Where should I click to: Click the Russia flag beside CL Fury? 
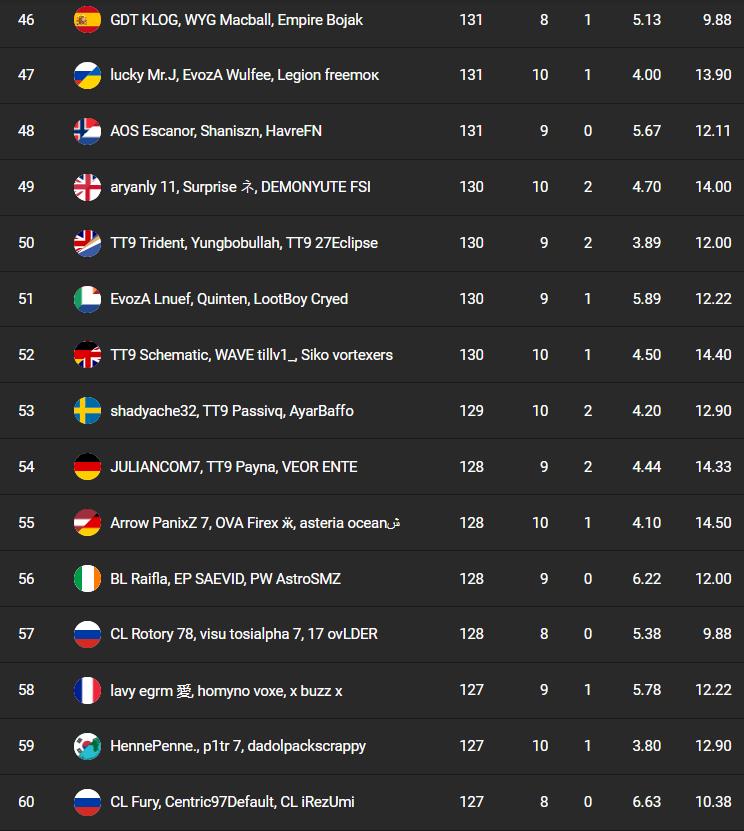click(88, 802)
